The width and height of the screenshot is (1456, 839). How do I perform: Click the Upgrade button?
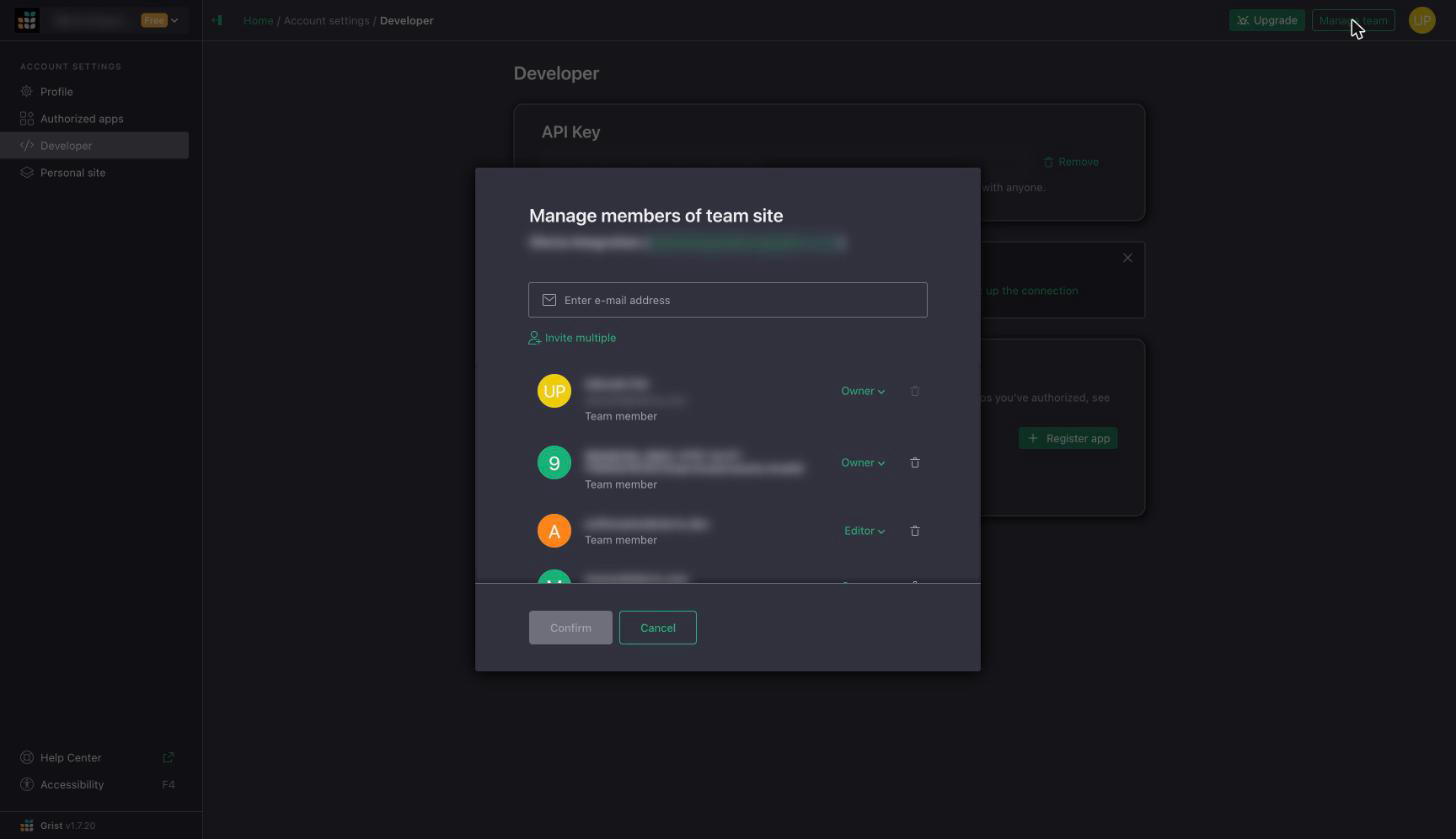pos(1266,20)
